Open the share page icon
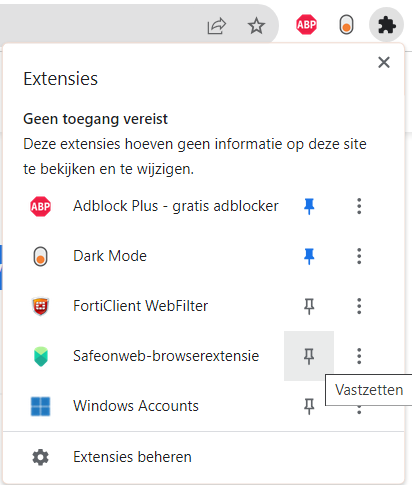This screenshot has width=412, height=485. (x=217, y=26)
